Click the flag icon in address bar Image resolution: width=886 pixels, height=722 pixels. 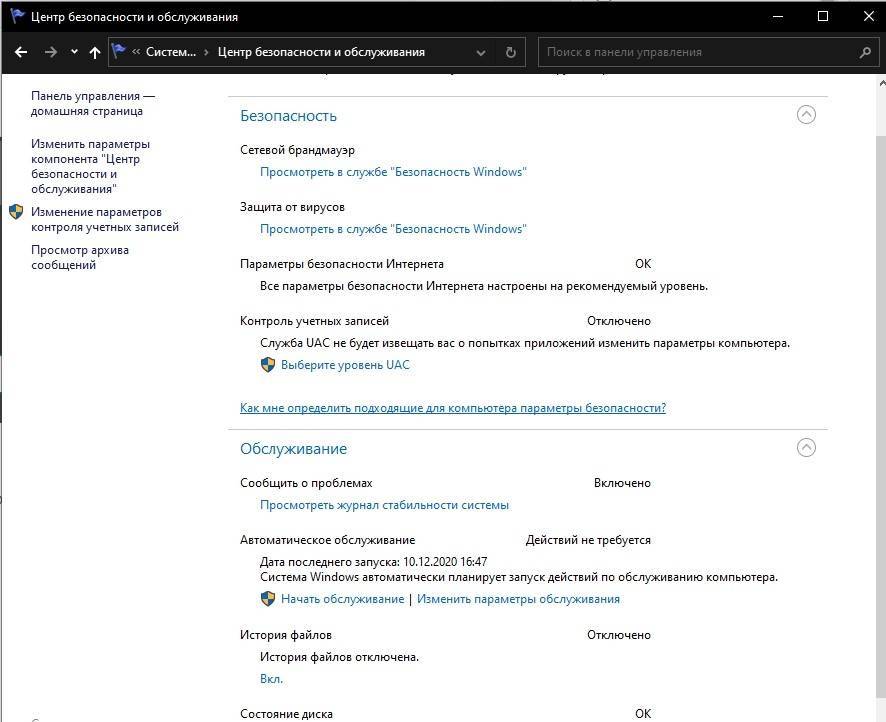[x=120, y=52]
